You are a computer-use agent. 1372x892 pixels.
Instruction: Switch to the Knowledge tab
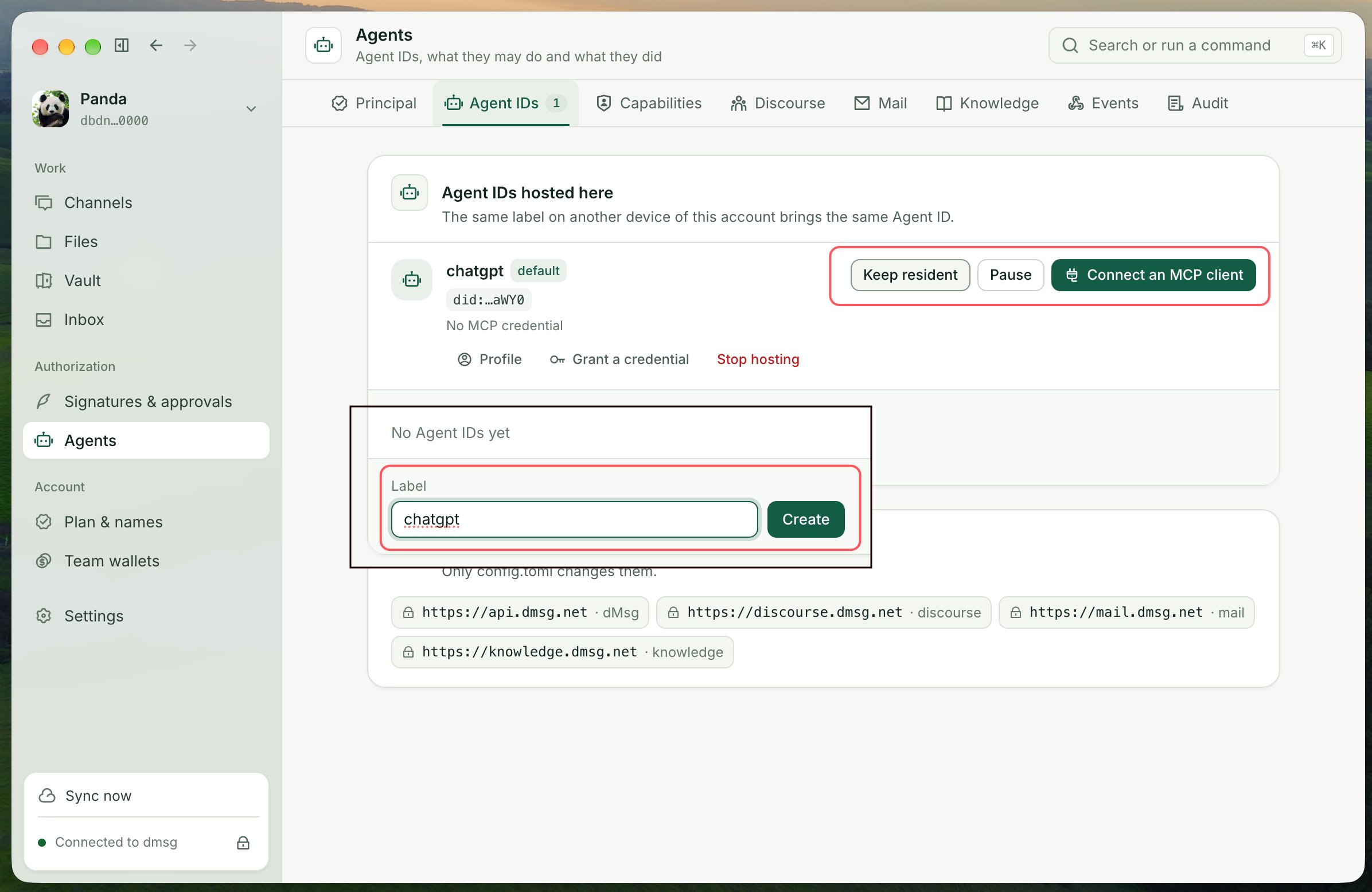(x=987, y=103)
